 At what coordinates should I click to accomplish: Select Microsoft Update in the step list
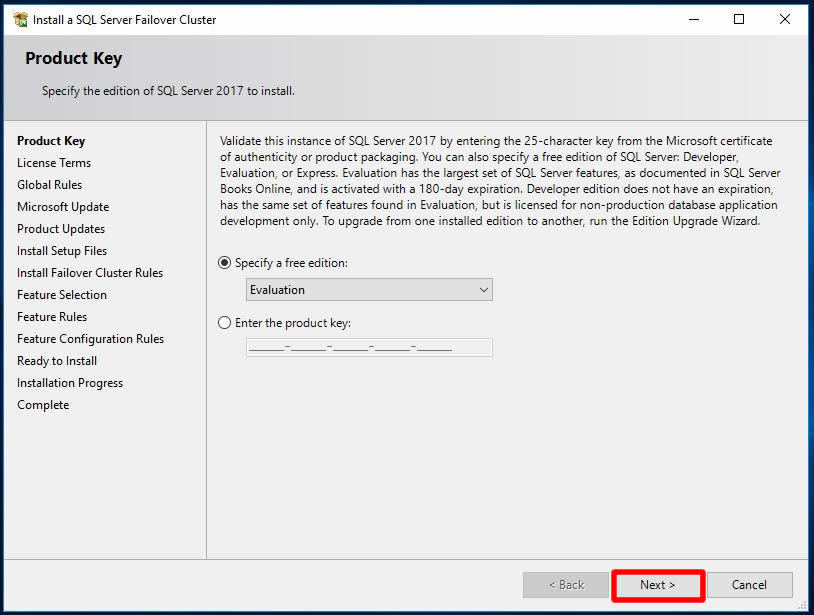pyautogui.click(x=63, y=207)
